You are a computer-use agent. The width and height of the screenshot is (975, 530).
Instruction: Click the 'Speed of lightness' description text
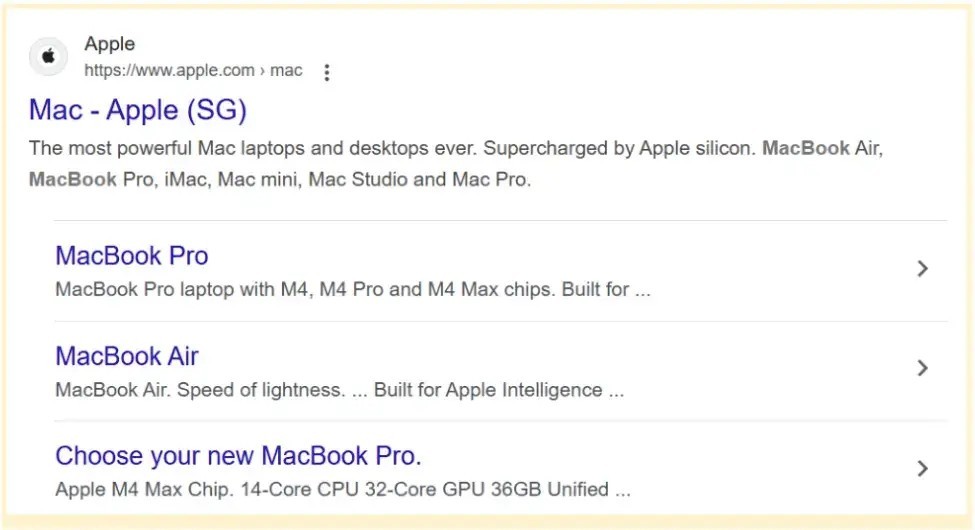(340, 390)
